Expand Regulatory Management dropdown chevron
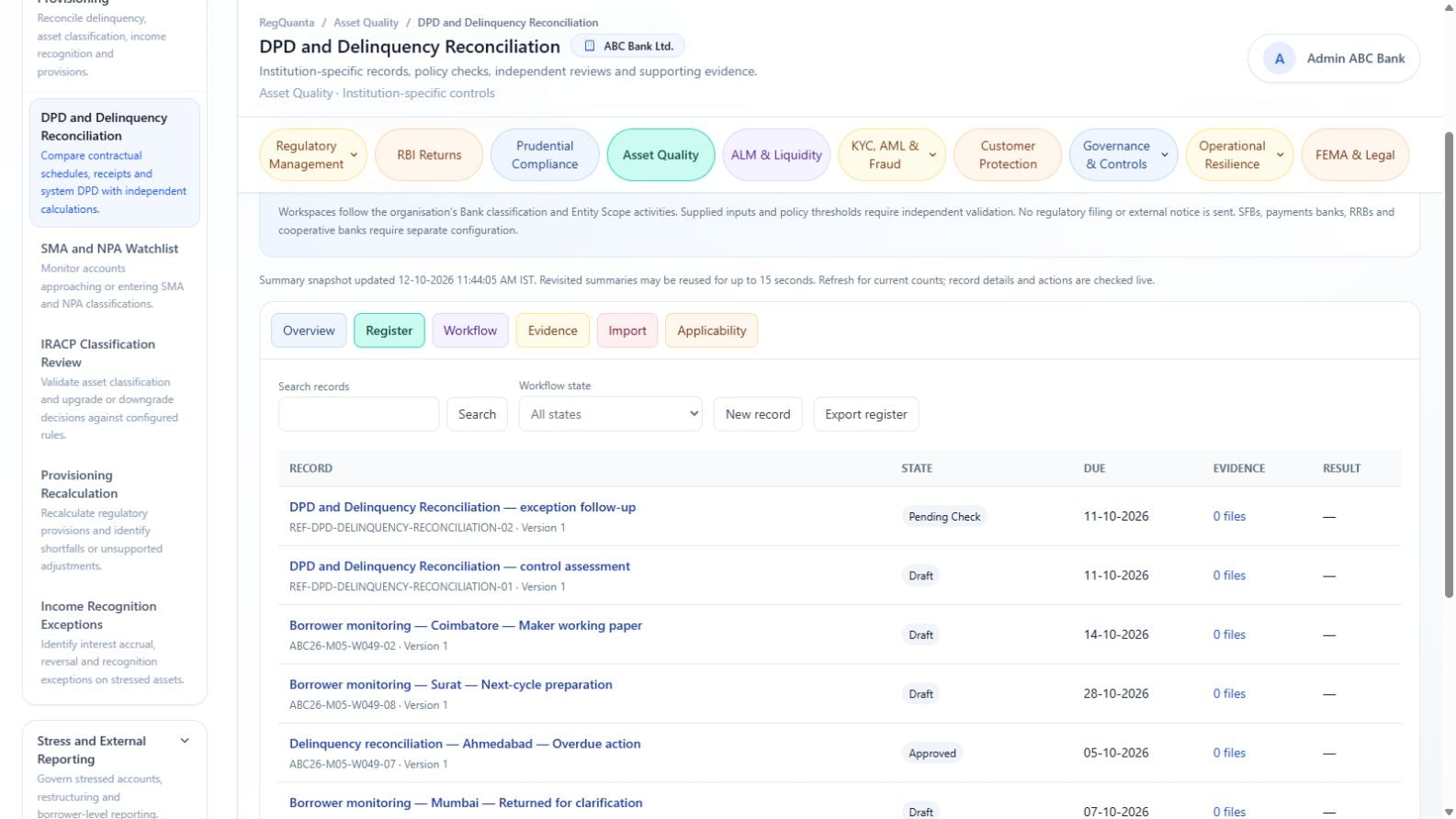This screenshot has height=819, width=1456. coord(354,155)
